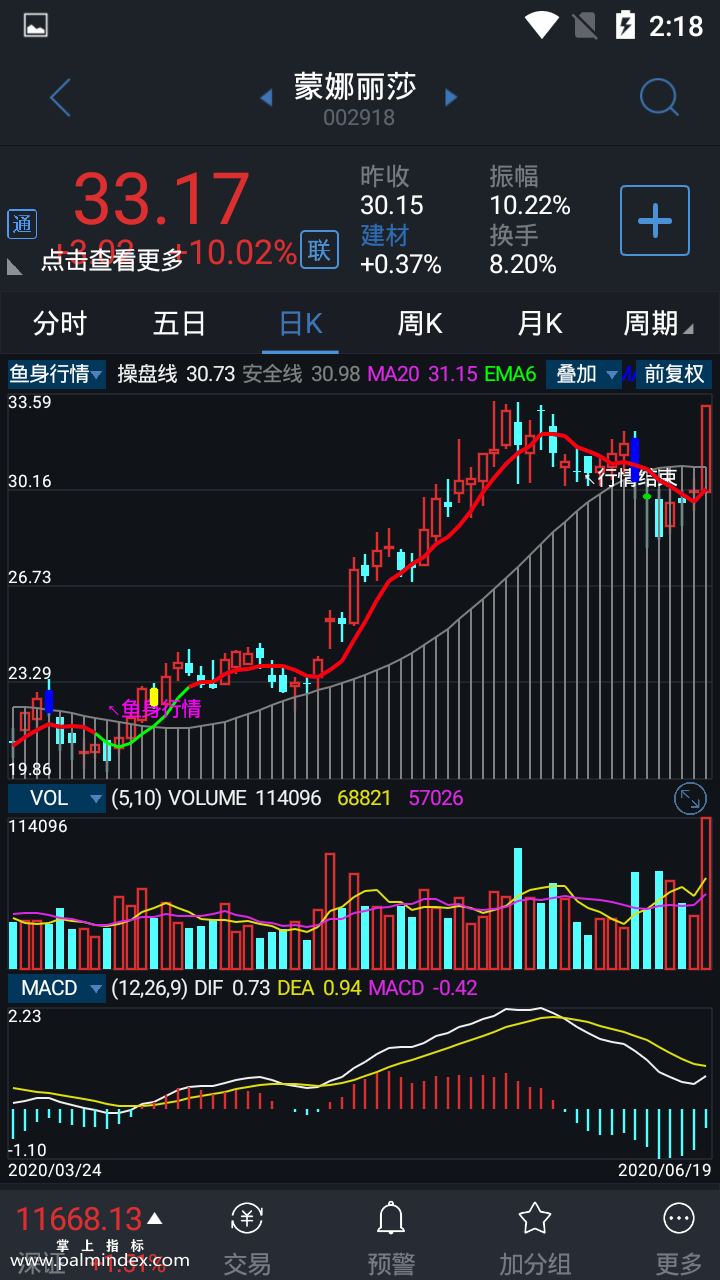Tap the 换手 value 8.20%

click(523, 264)
